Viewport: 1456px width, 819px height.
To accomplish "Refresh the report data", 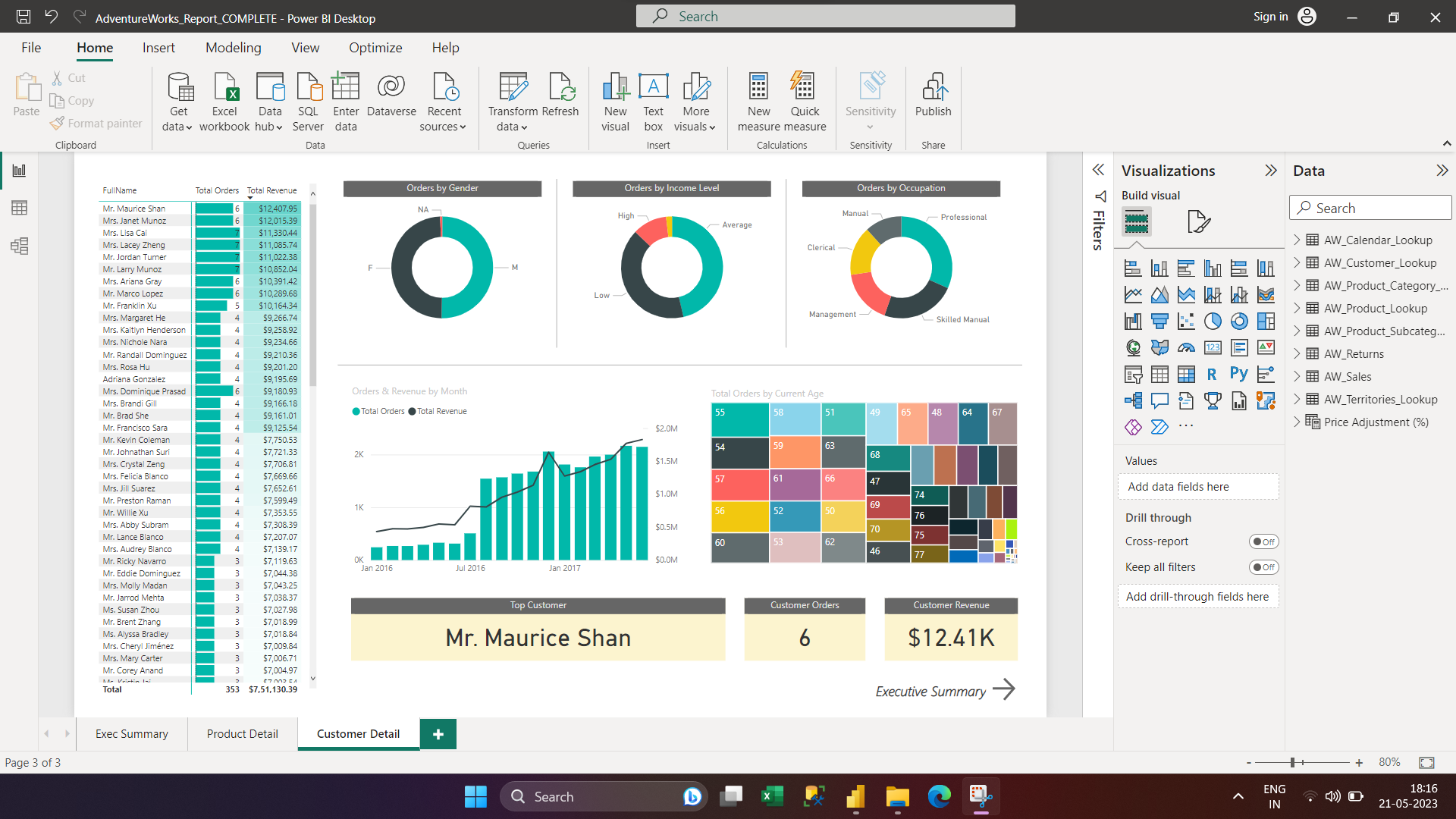I will point(561,95).
